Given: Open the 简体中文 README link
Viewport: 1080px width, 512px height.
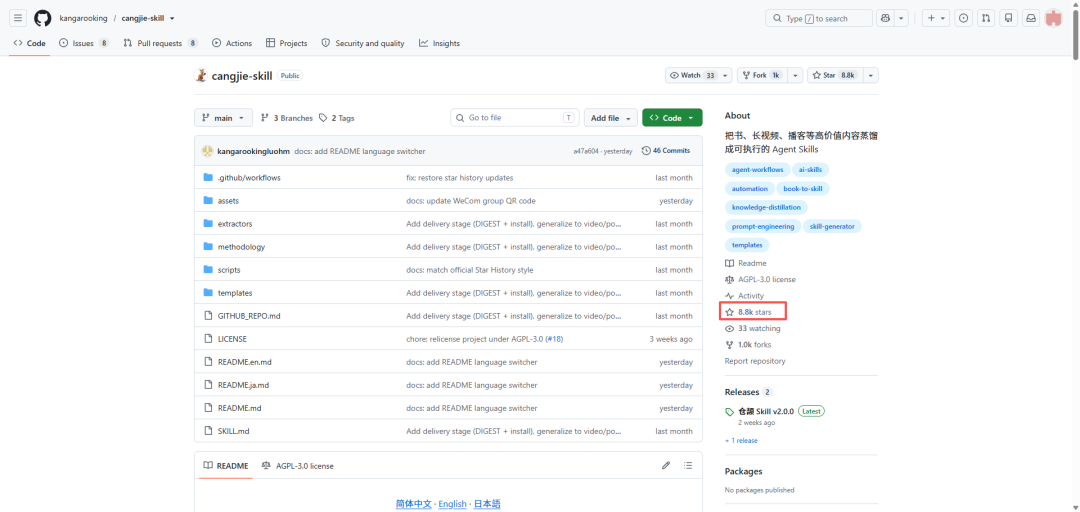Looking at the screenshot, I should 413,504.
